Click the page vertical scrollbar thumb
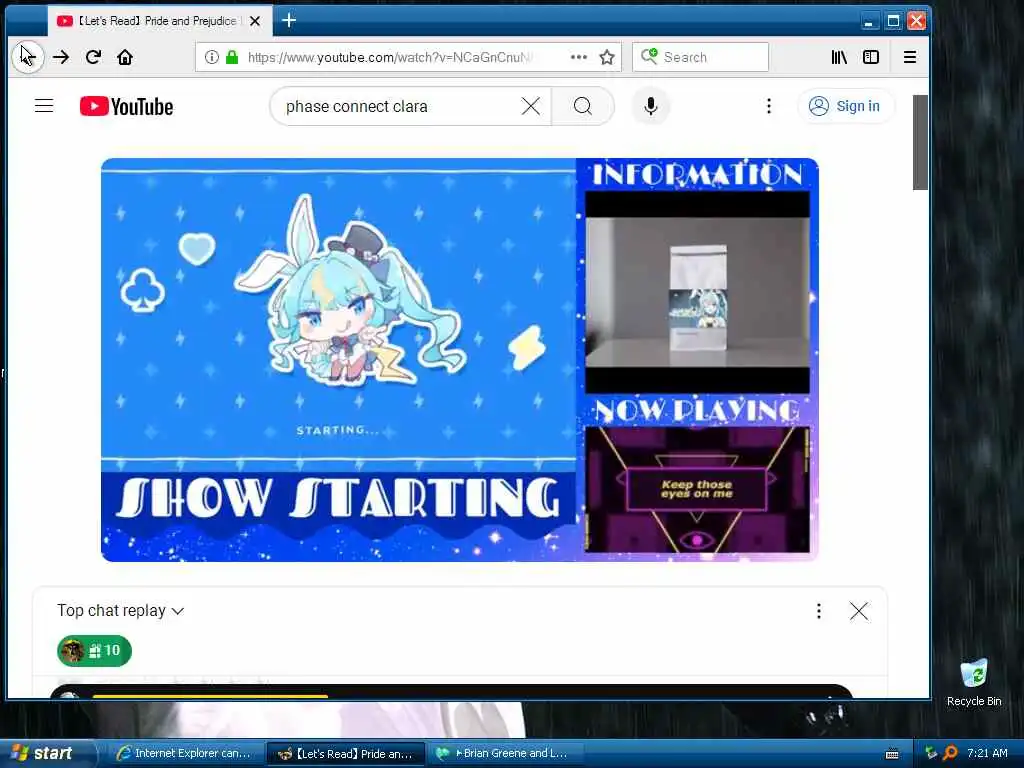This screenshot has width=1024, height=768. click(x=920, y=142)
